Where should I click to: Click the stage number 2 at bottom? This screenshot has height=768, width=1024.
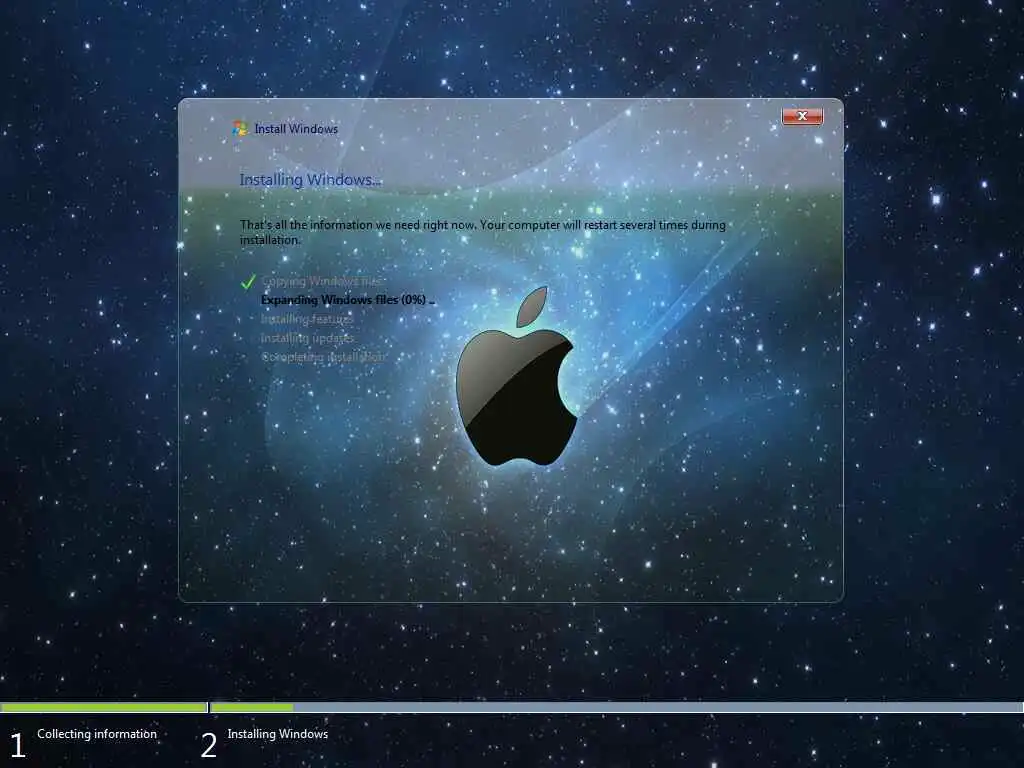pyautogui.click(x=209, y=745)
